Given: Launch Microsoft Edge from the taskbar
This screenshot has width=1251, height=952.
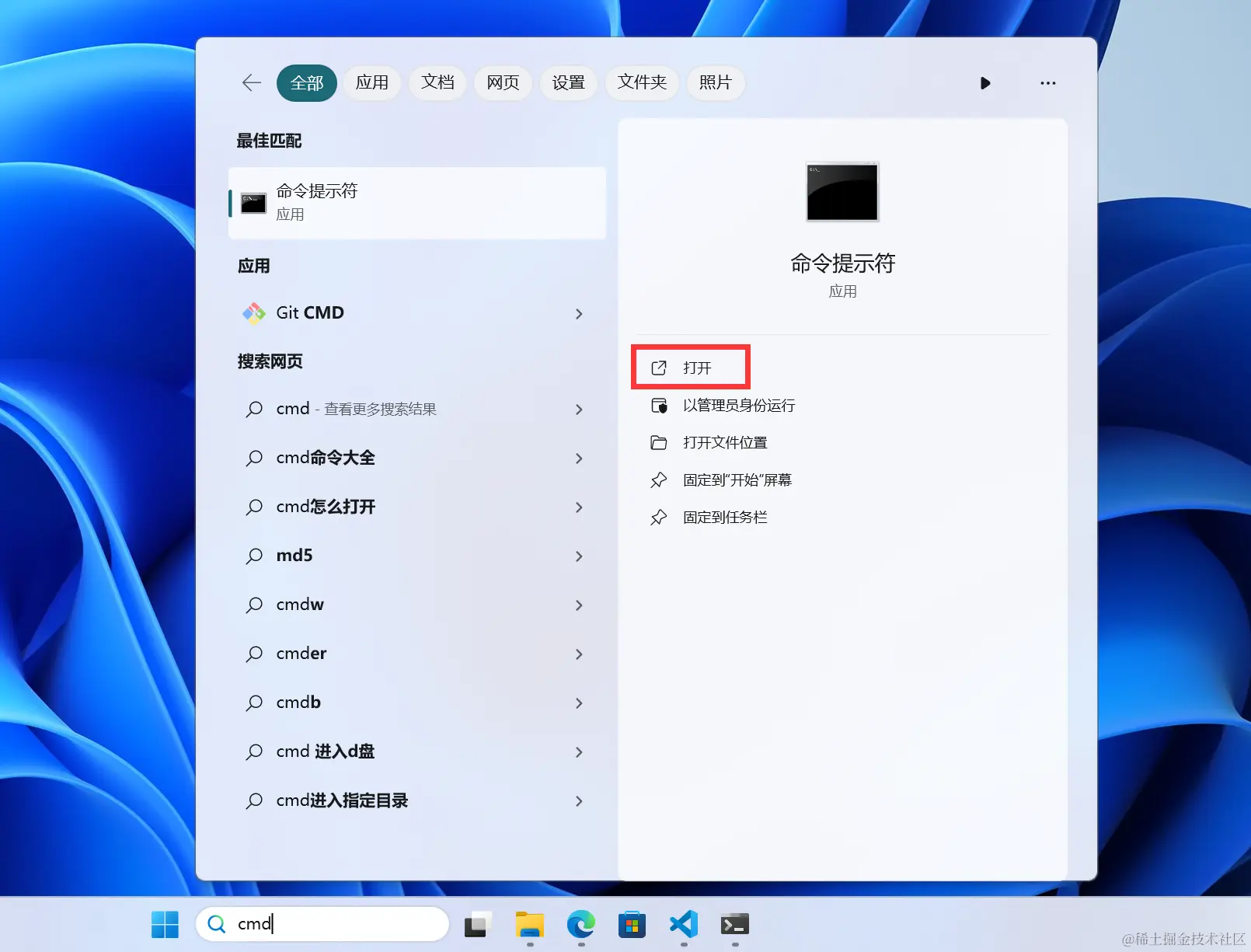Looking at the screenshot, I should [581, 924].
